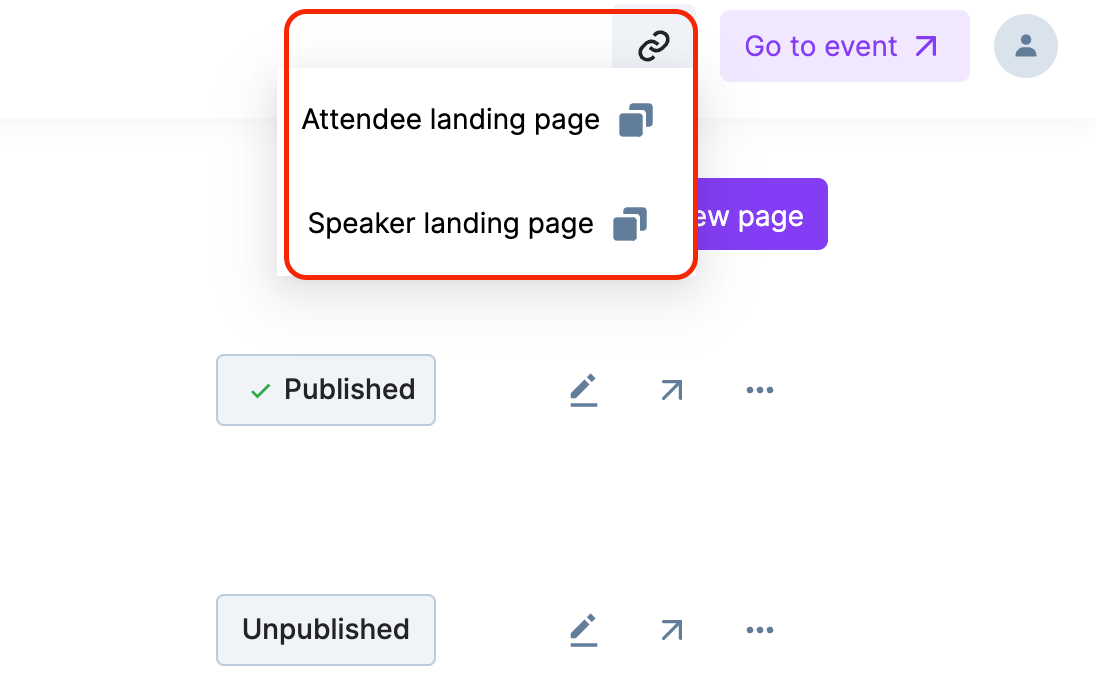1096x696 pixels.
Task: Open the Published page in new tab
Action: pos(671,390)
